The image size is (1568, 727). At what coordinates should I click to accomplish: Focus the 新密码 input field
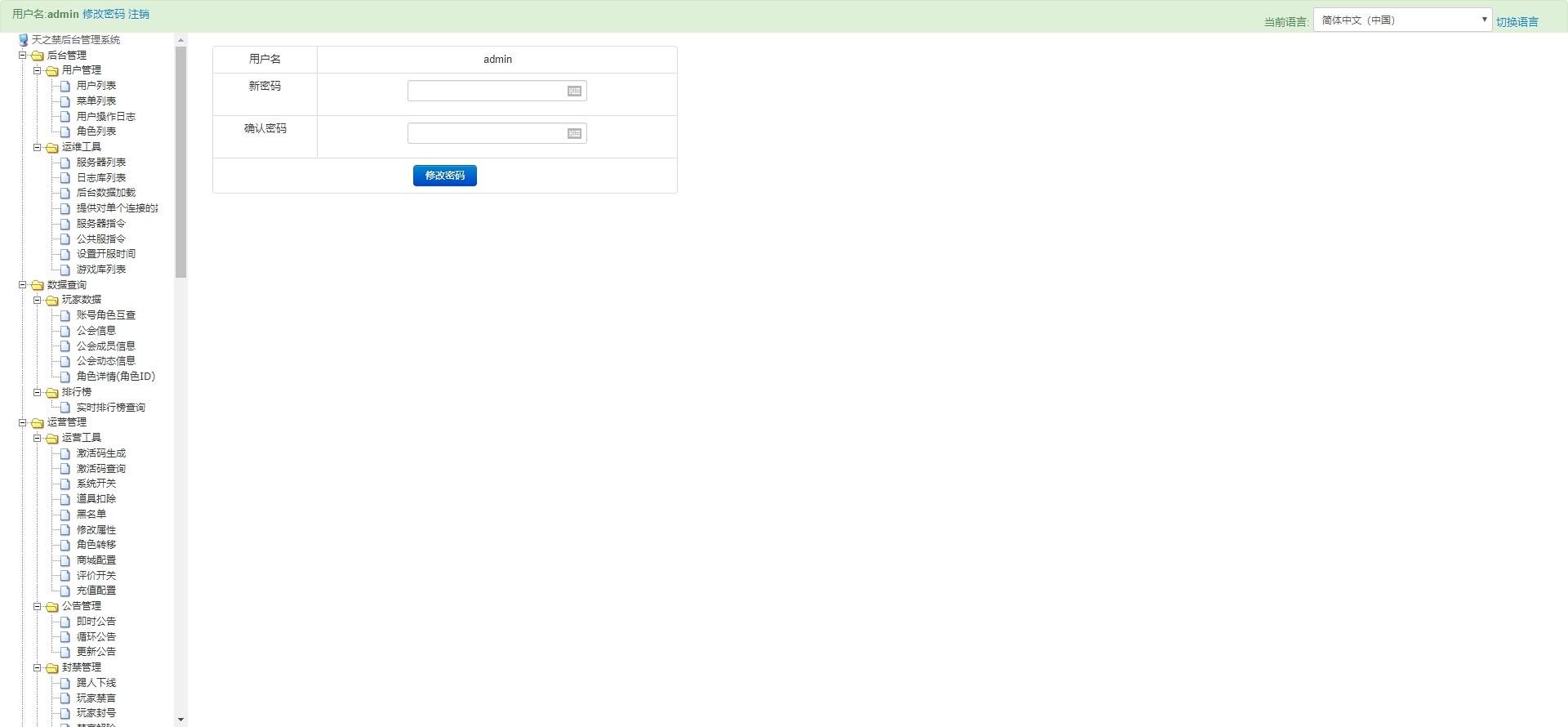point(497,91)
